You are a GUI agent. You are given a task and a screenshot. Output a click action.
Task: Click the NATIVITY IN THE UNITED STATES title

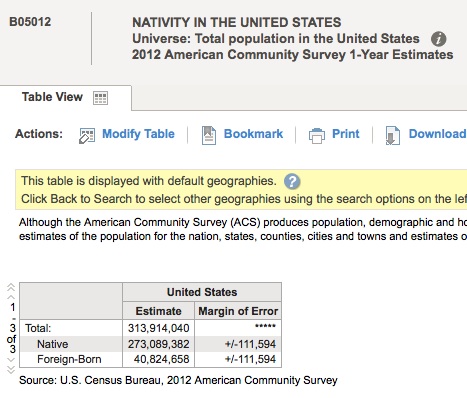point(237,23)
